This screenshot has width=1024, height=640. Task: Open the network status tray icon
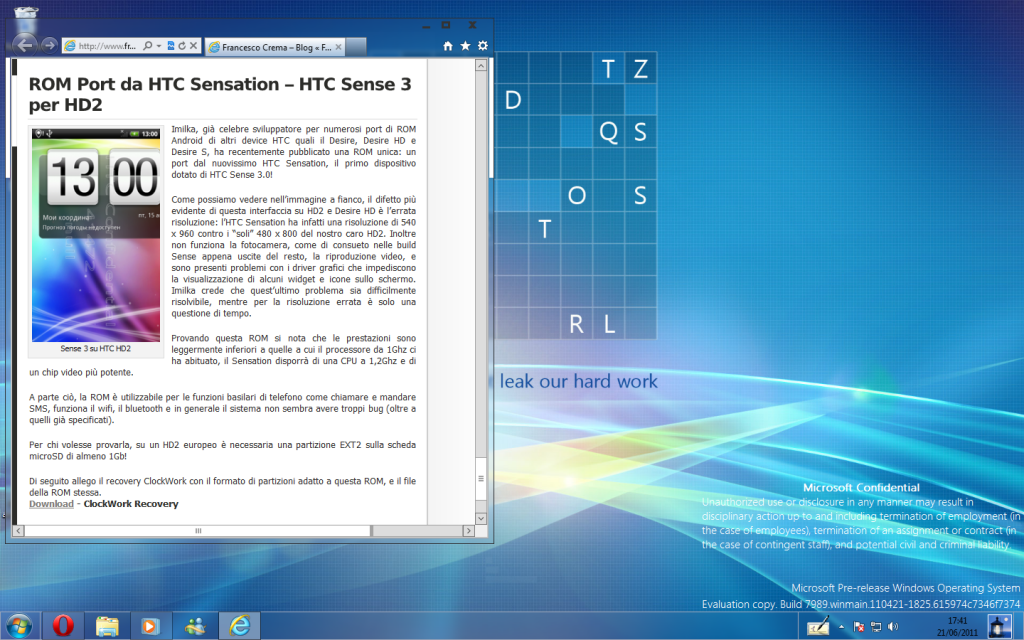point(876,626)
